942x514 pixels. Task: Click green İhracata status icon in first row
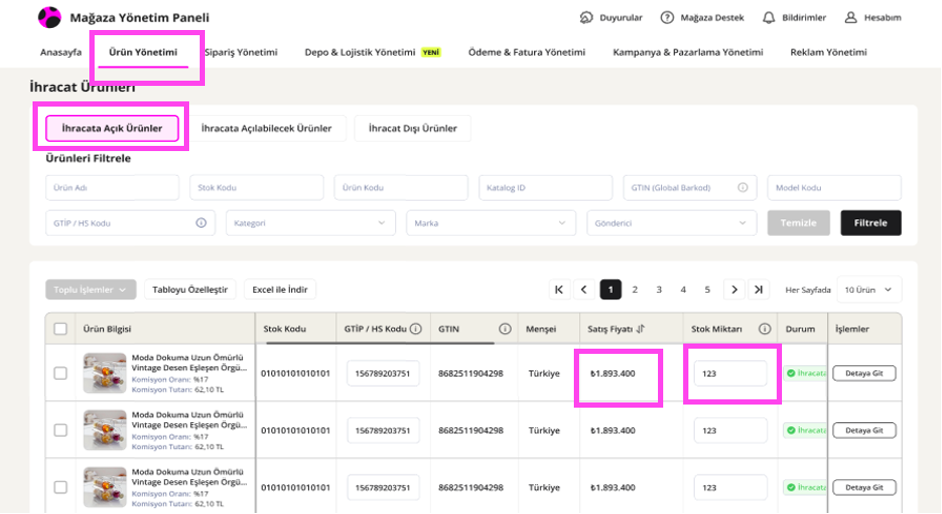[x=791, y=373]
